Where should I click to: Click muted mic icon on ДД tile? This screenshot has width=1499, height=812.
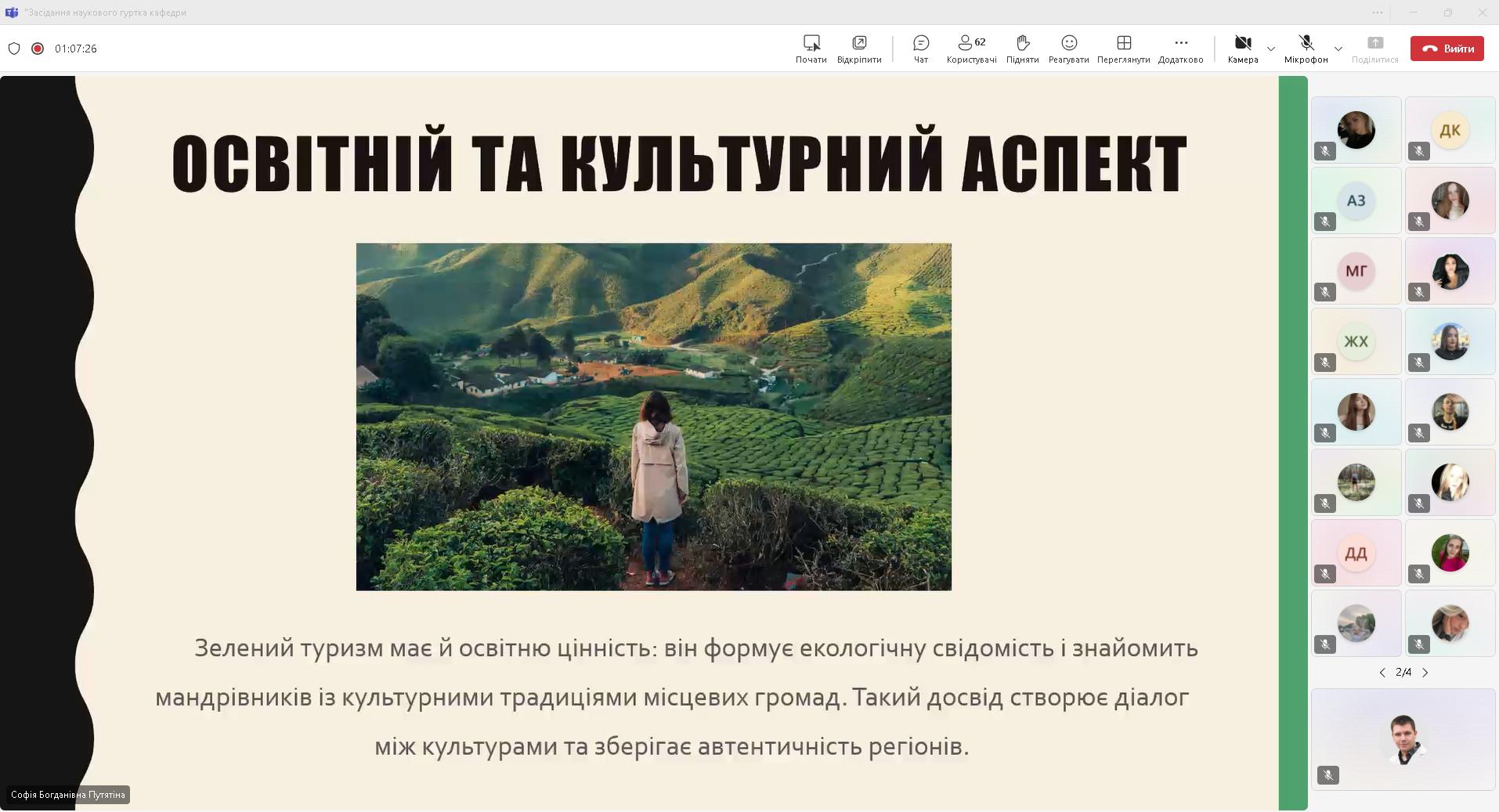[x=1325, y=574]
